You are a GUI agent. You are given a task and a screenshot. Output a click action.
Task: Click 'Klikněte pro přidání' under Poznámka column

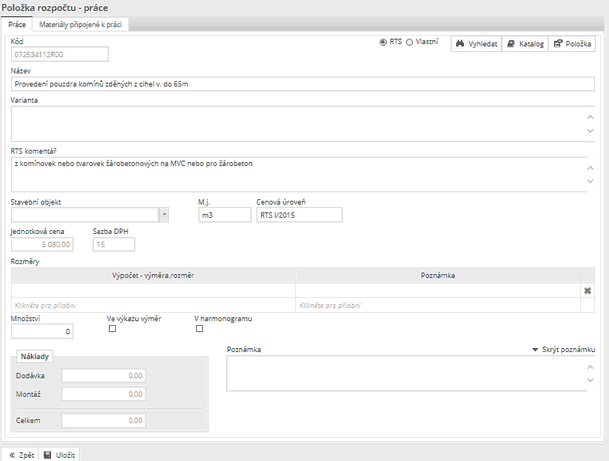[330, 305]
